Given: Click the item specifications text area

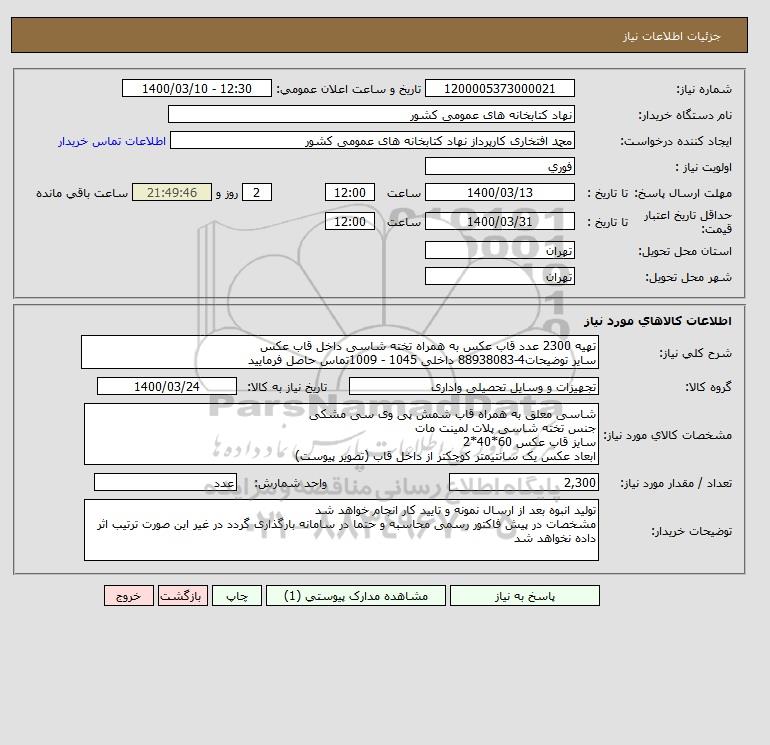Looking at the screenshot, I should click(341, 435).
